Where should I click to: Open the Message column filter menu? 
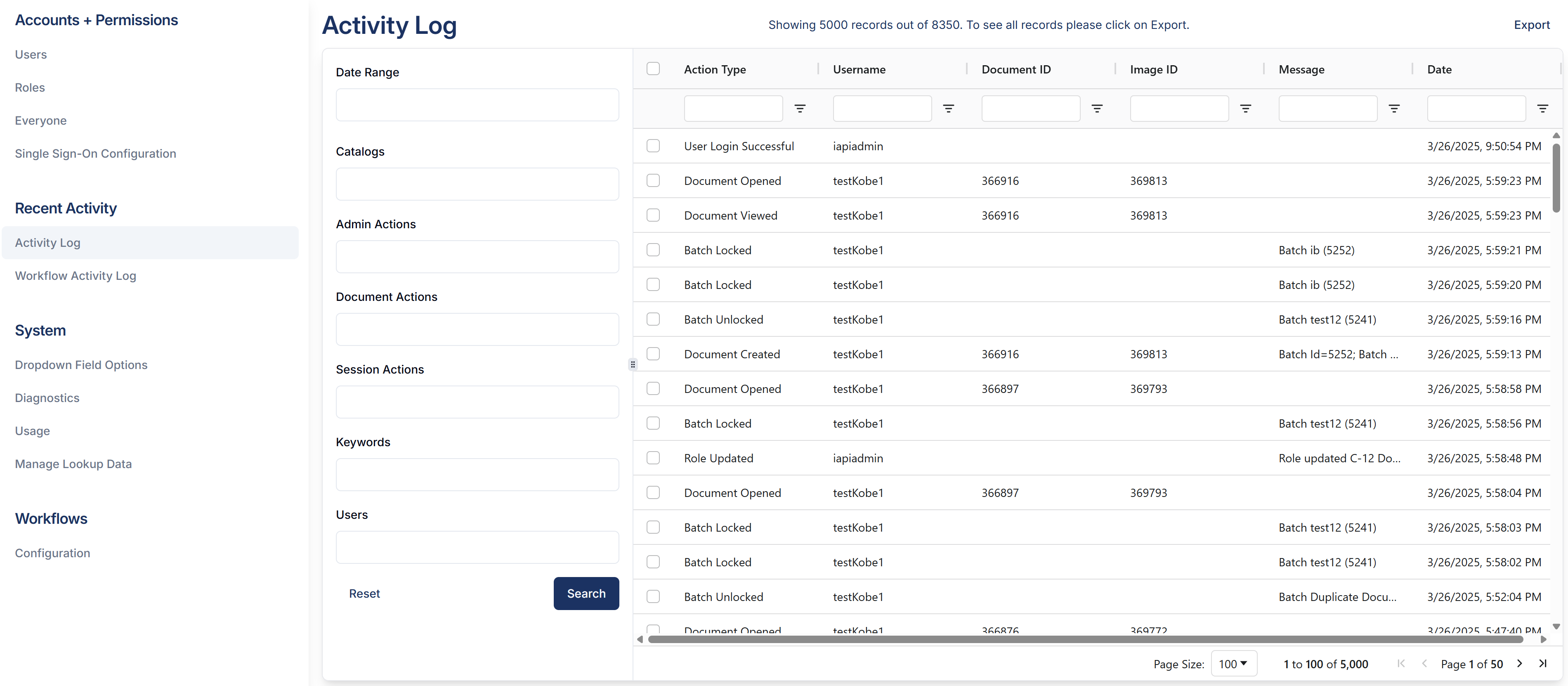pyautogui.click(x=1394, y=108)
